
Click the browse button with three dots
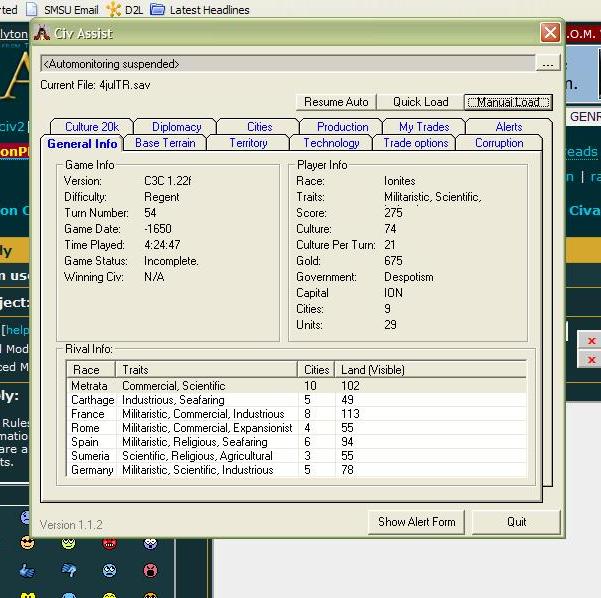click(x=547, y=64)
